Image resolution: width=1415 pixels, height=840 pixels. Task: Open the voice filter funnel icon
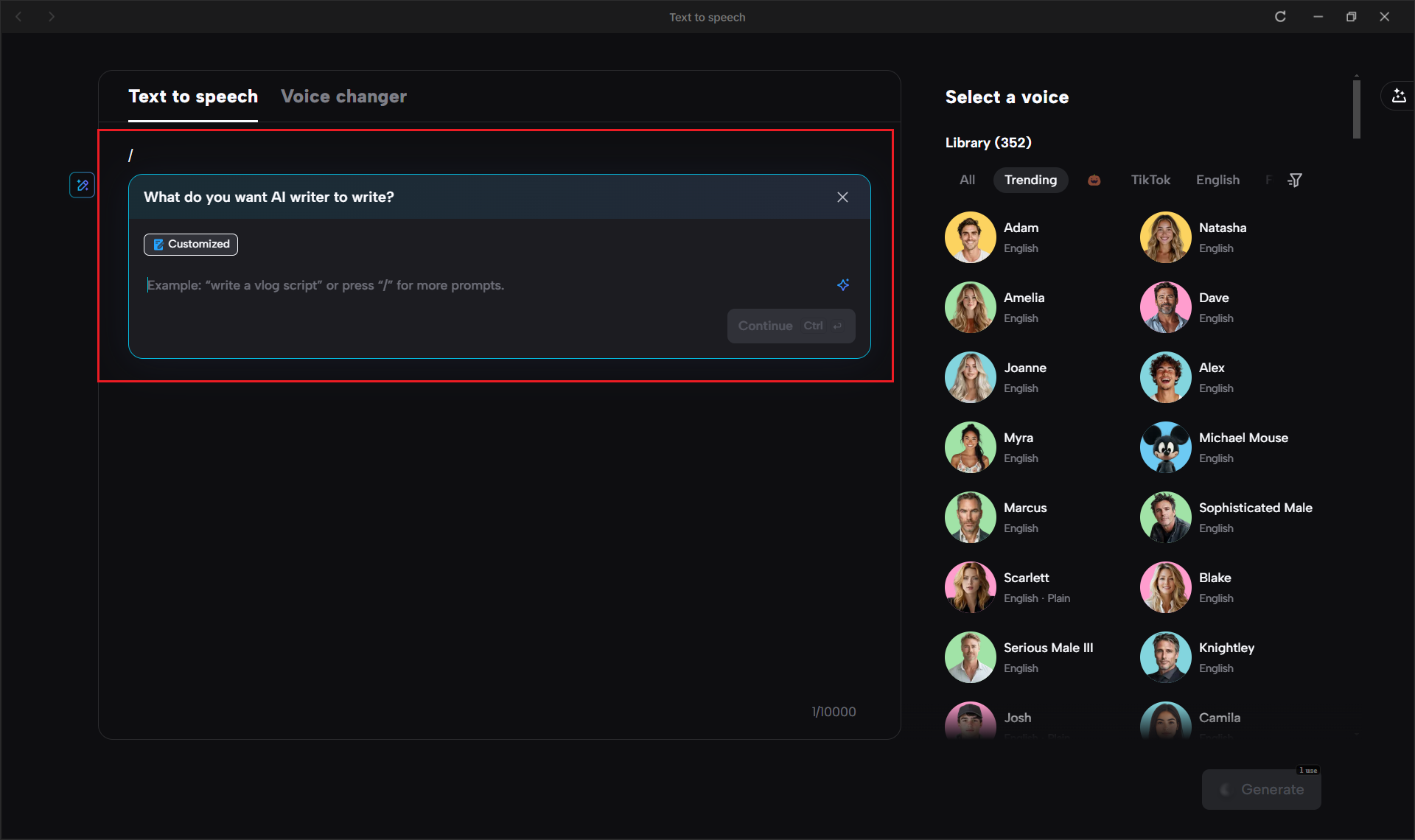[1295, 180]
